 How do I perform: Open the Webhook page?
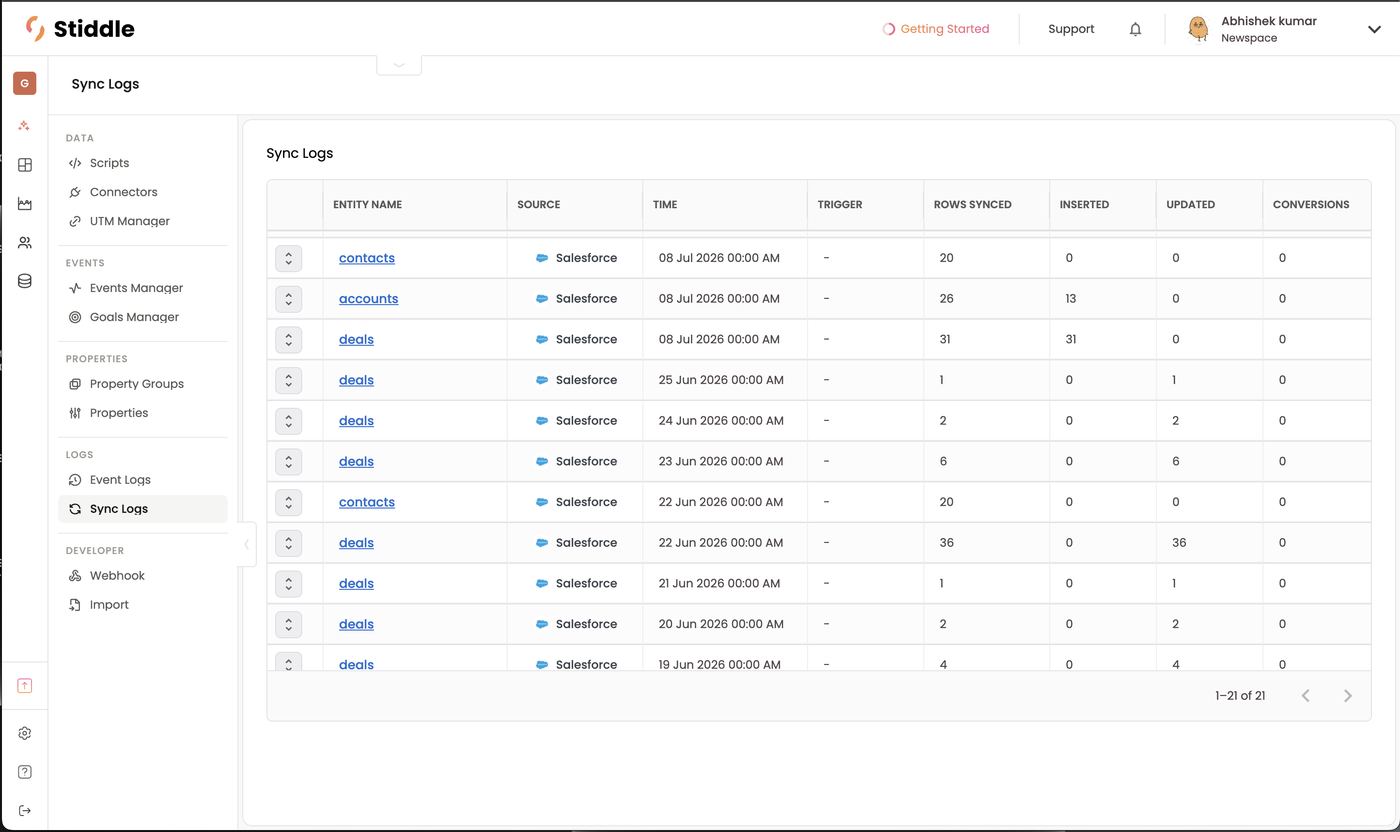point(143,576)
